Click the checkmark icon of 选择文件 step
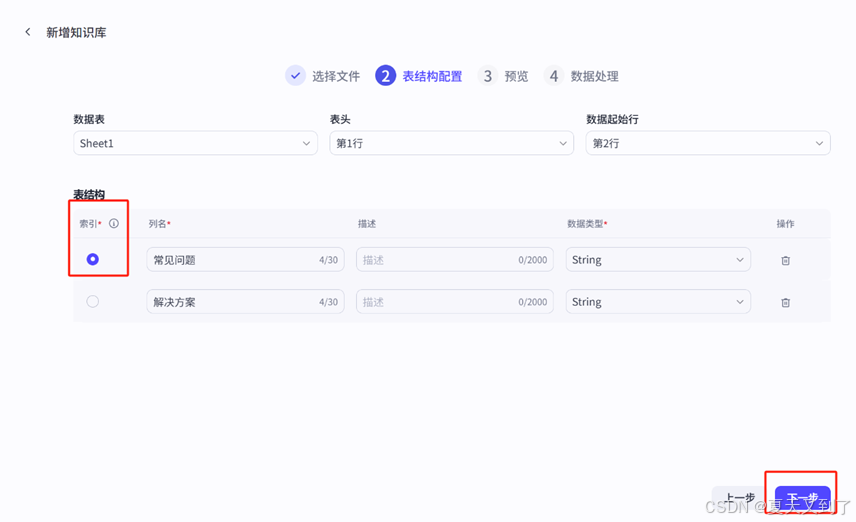Screen dimensions: 856x522 295,76
